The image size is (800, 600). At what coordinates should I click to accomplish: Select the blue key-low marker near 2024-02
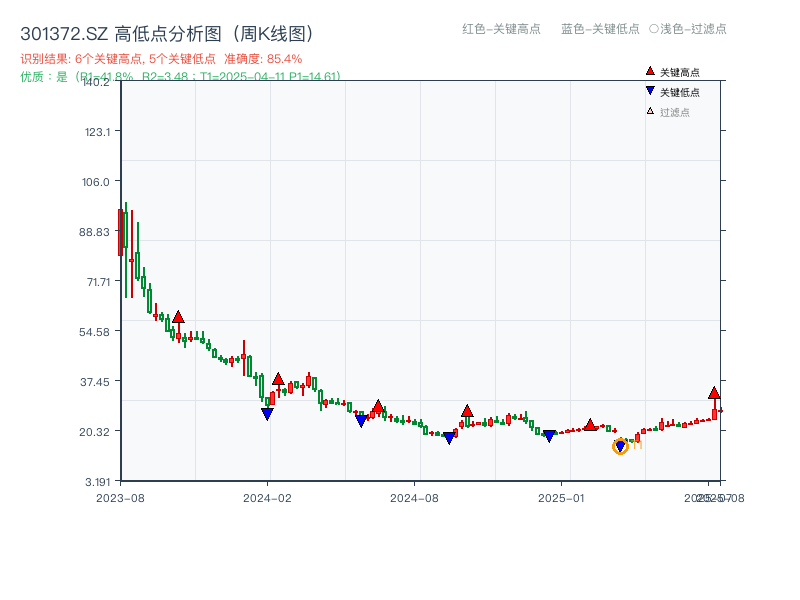(x=266, y=413)
